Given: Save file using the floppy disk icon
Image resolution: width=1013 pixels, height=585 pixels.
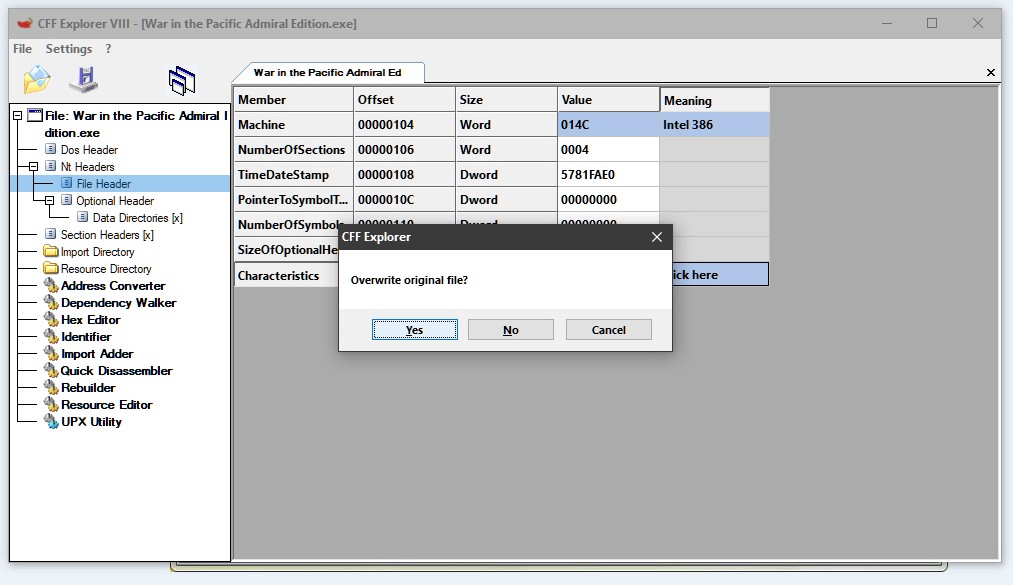Looking at the screenshot, I should [x=84, y=79].
